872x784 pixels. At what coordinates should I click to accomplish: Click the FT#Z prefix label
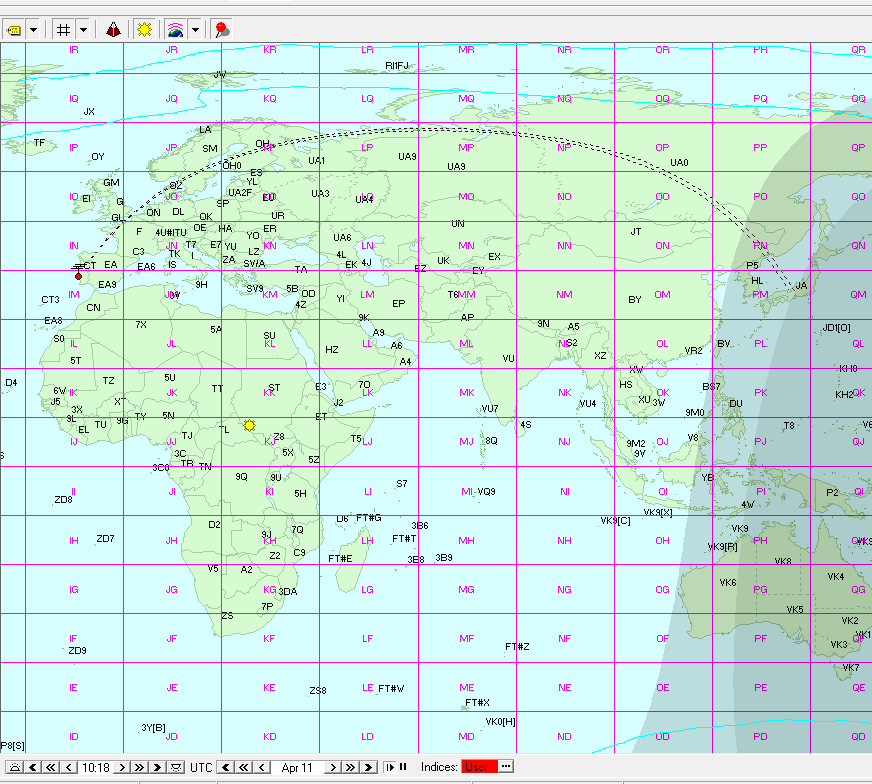[x=517, y=646]
